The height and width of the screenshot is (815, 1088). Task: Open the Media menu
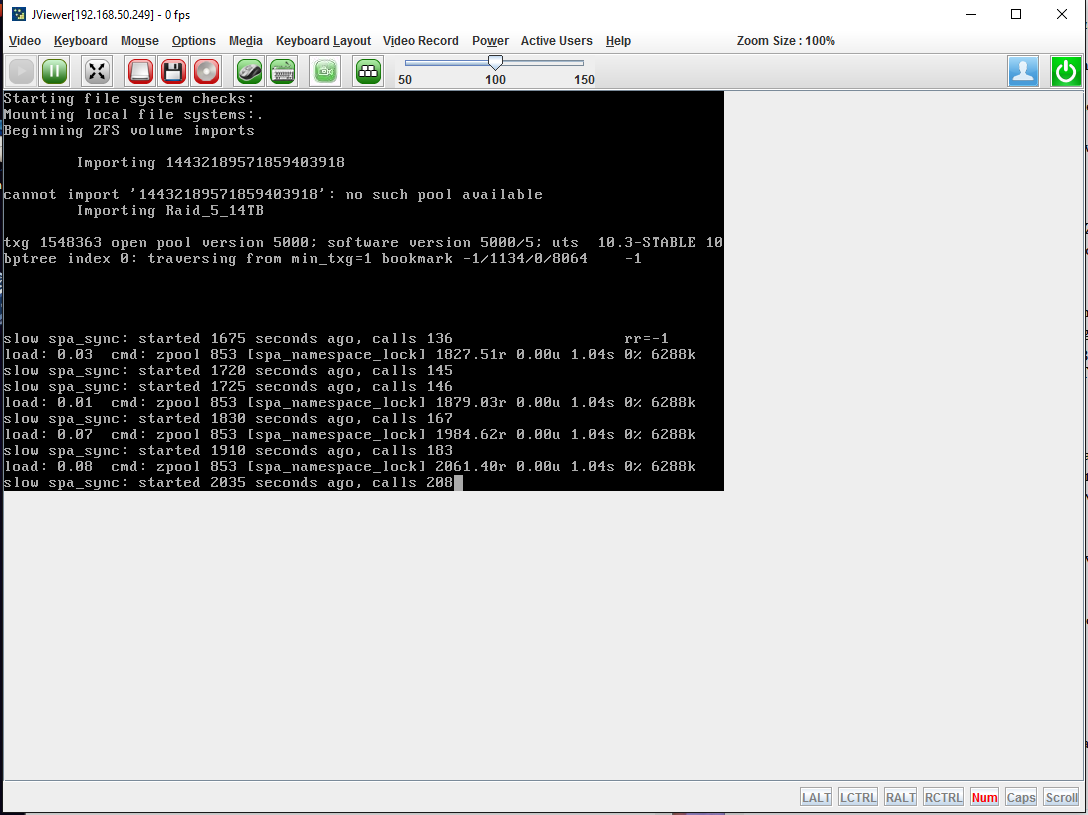[246, 41]
